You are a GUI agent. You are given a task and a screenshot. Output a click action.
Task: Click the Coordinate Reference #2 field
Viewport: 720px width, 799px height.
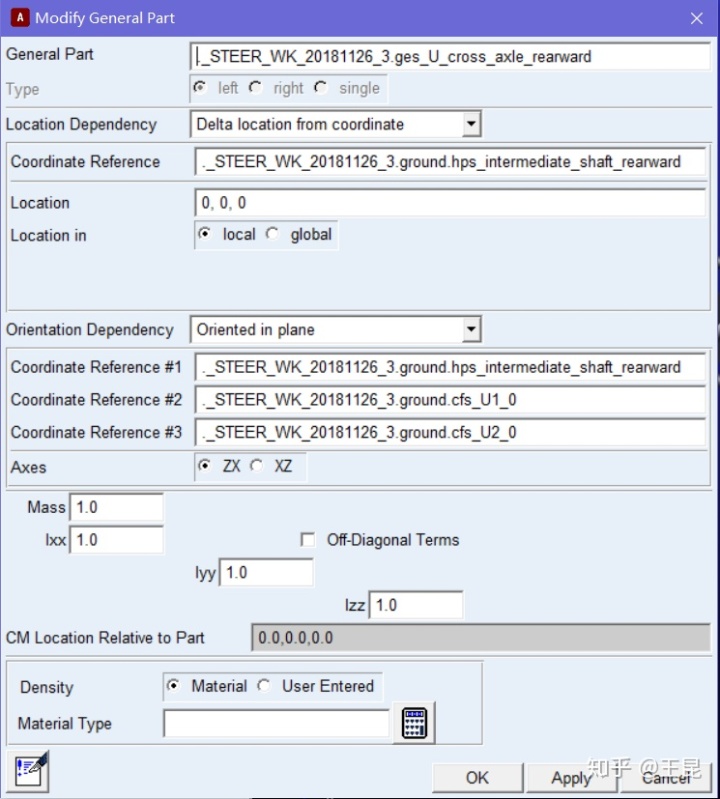[x=450, y=400]
